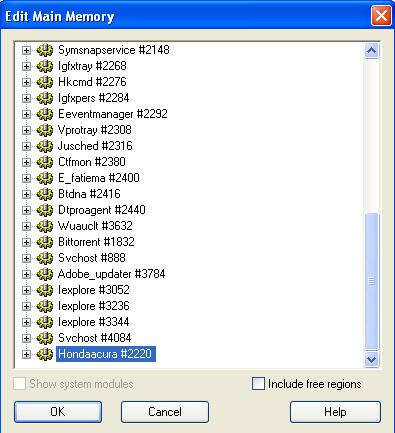Confirm the selection with OK
The image size is (395, 433).
pyautogui.click(x=58, y=412)
